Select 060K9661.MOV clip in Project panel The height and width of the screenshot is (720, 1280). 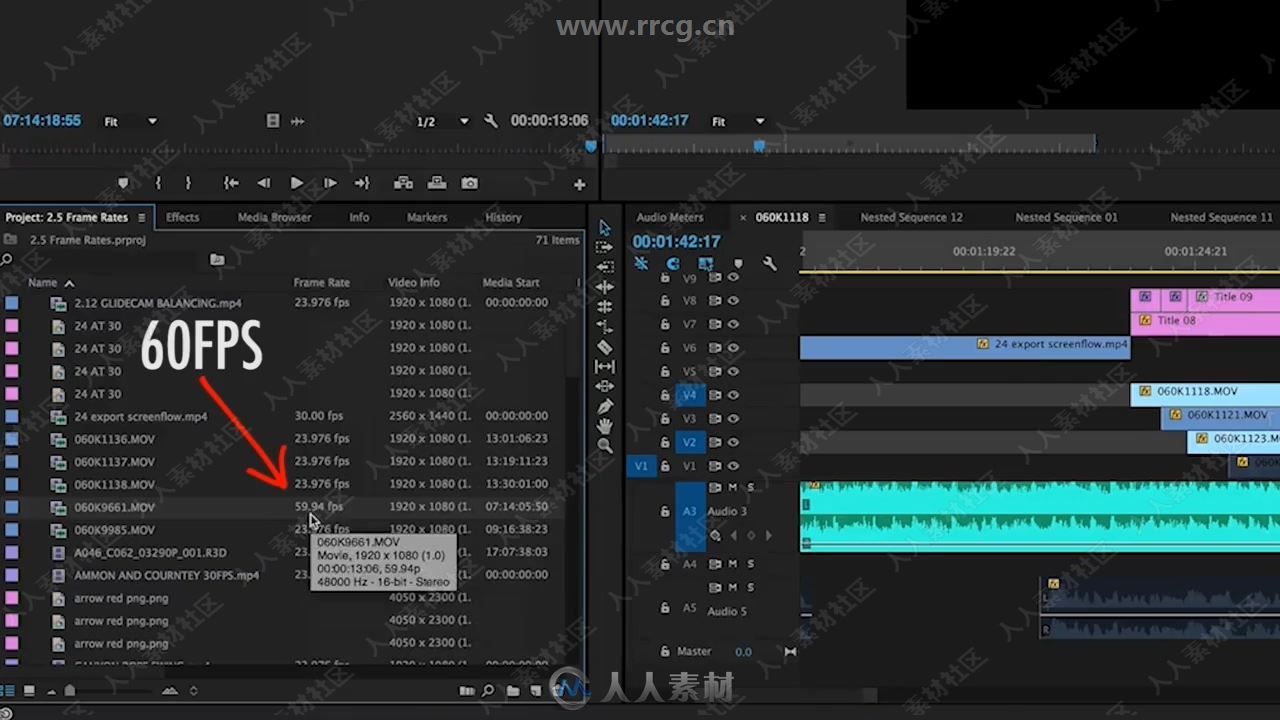coord(114,507)
